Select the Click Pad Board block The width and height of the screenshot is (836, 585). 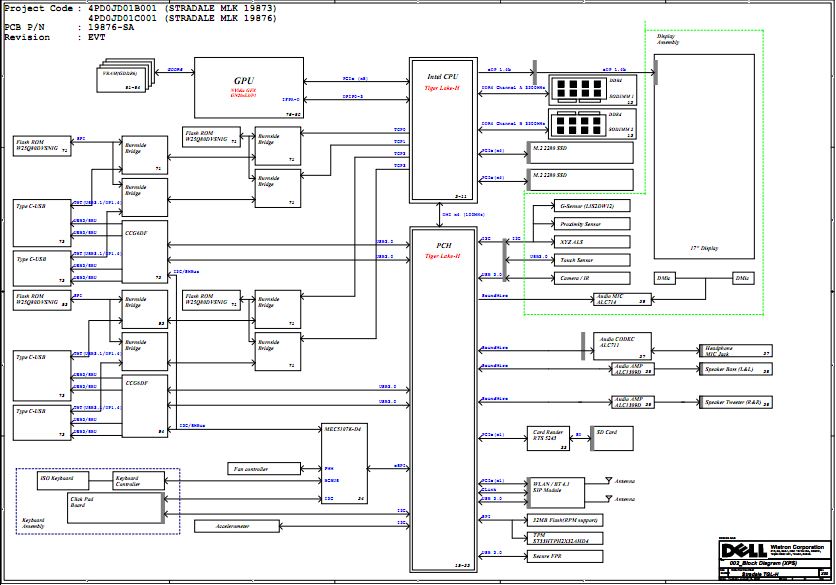coord(115,508)
